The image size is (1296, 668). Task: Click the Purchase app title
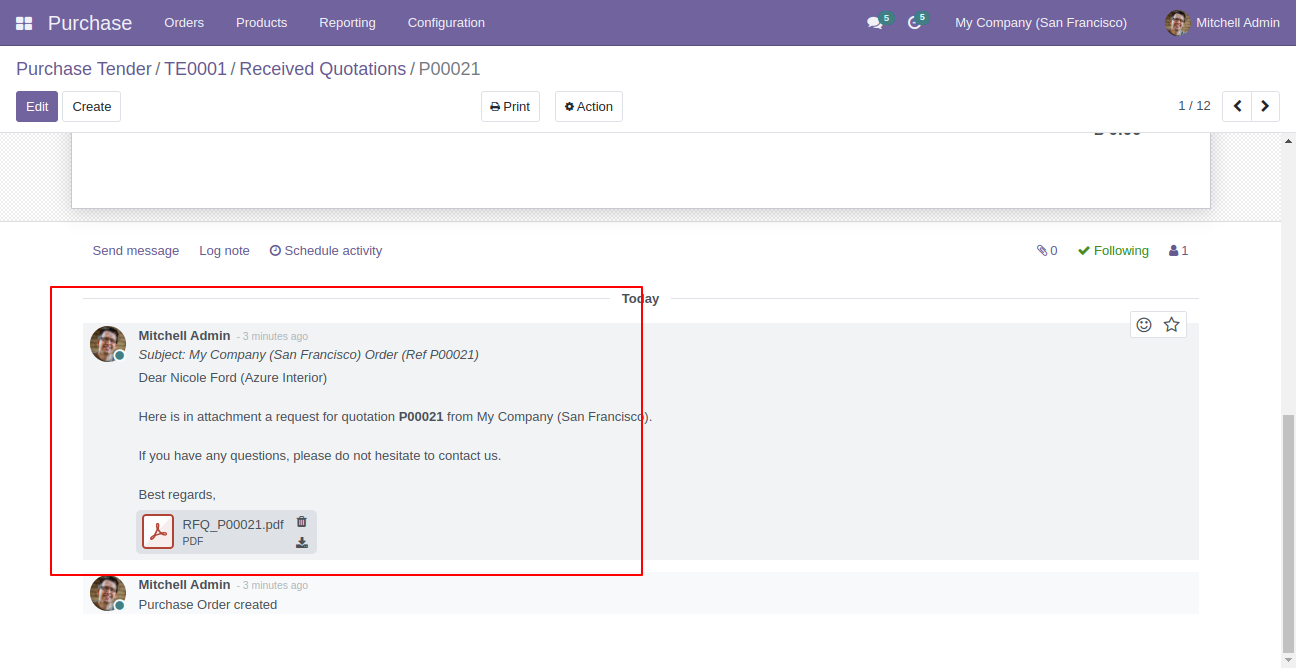click(x=90, y=23)
